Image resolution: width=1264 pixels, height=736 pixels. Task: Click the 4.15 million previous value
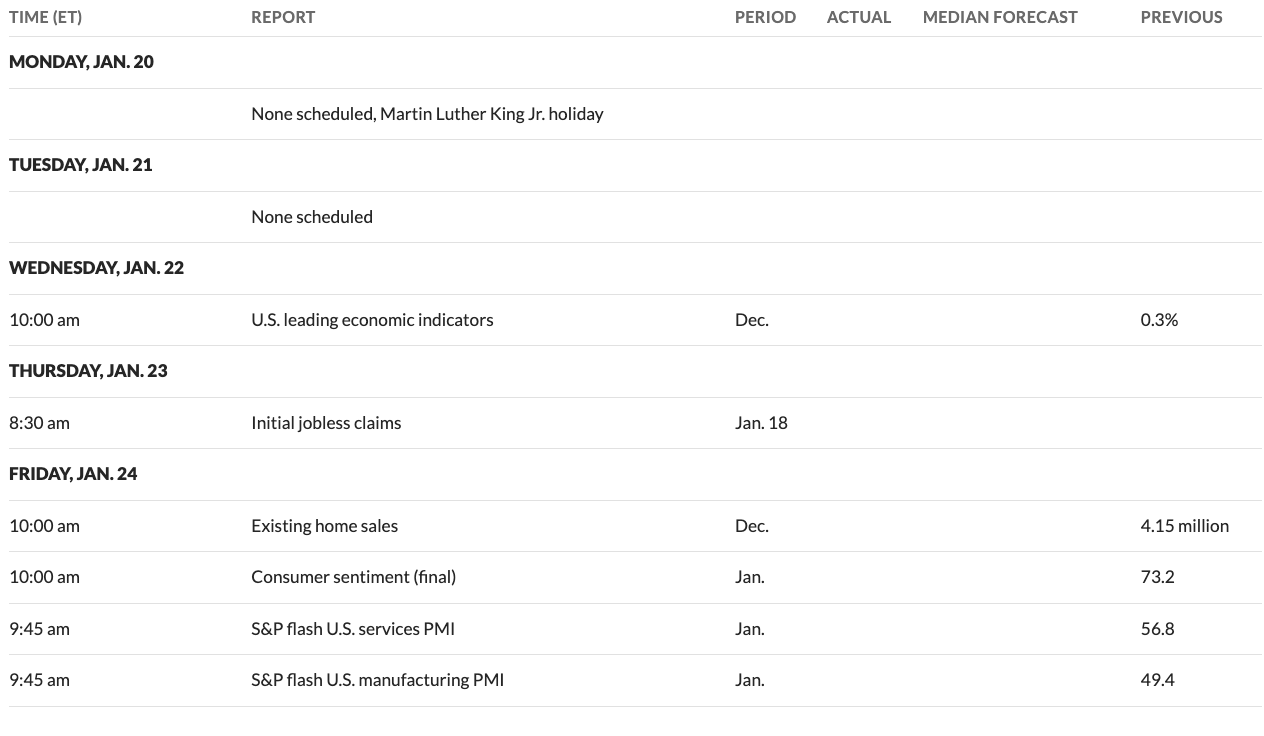click(1184, 526)
